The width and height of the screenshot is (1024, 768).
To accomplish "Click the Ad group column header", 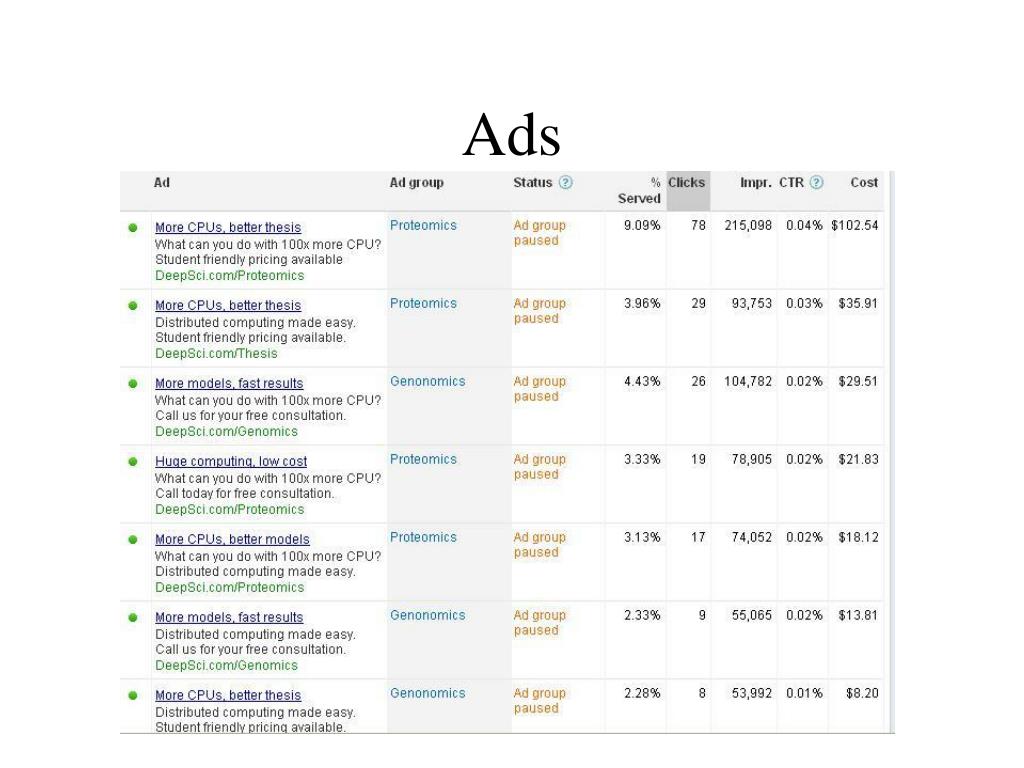I will click(417, 183).
